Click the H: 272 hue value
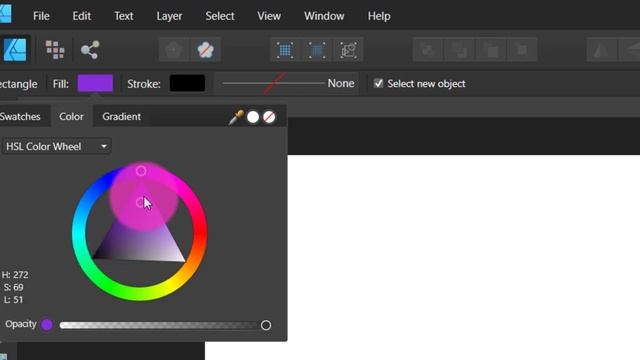Viewport: 640px width, 360px height. (x=15, y=275)
